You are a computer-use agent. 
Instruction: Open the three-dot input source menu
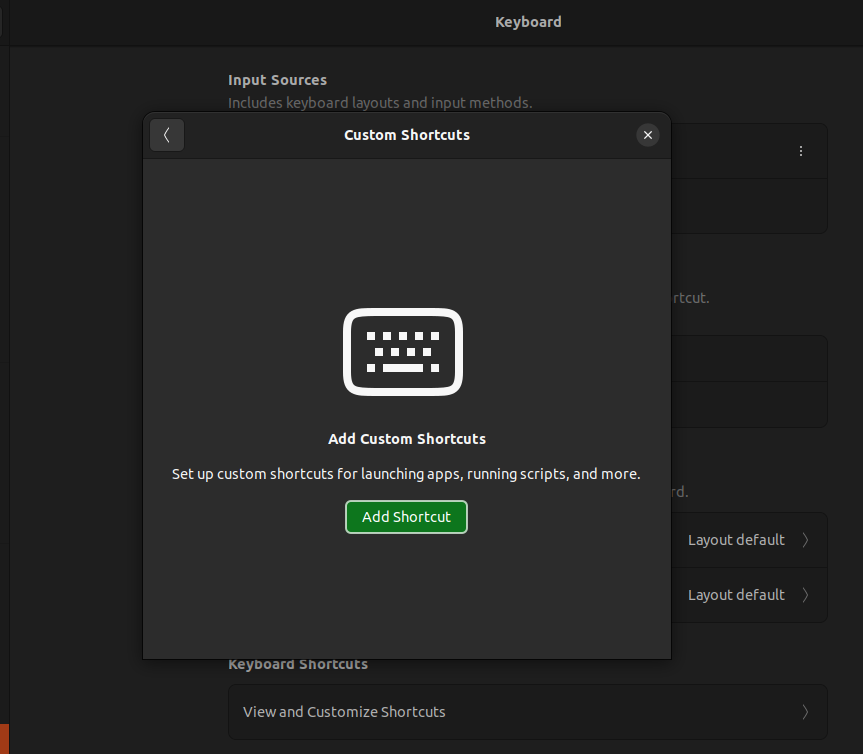(800, 151)
